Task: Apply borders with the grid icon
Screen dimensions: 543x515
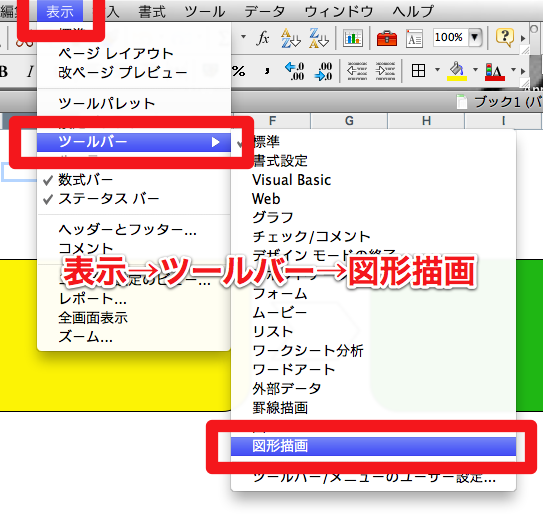Action: (418, 71)
